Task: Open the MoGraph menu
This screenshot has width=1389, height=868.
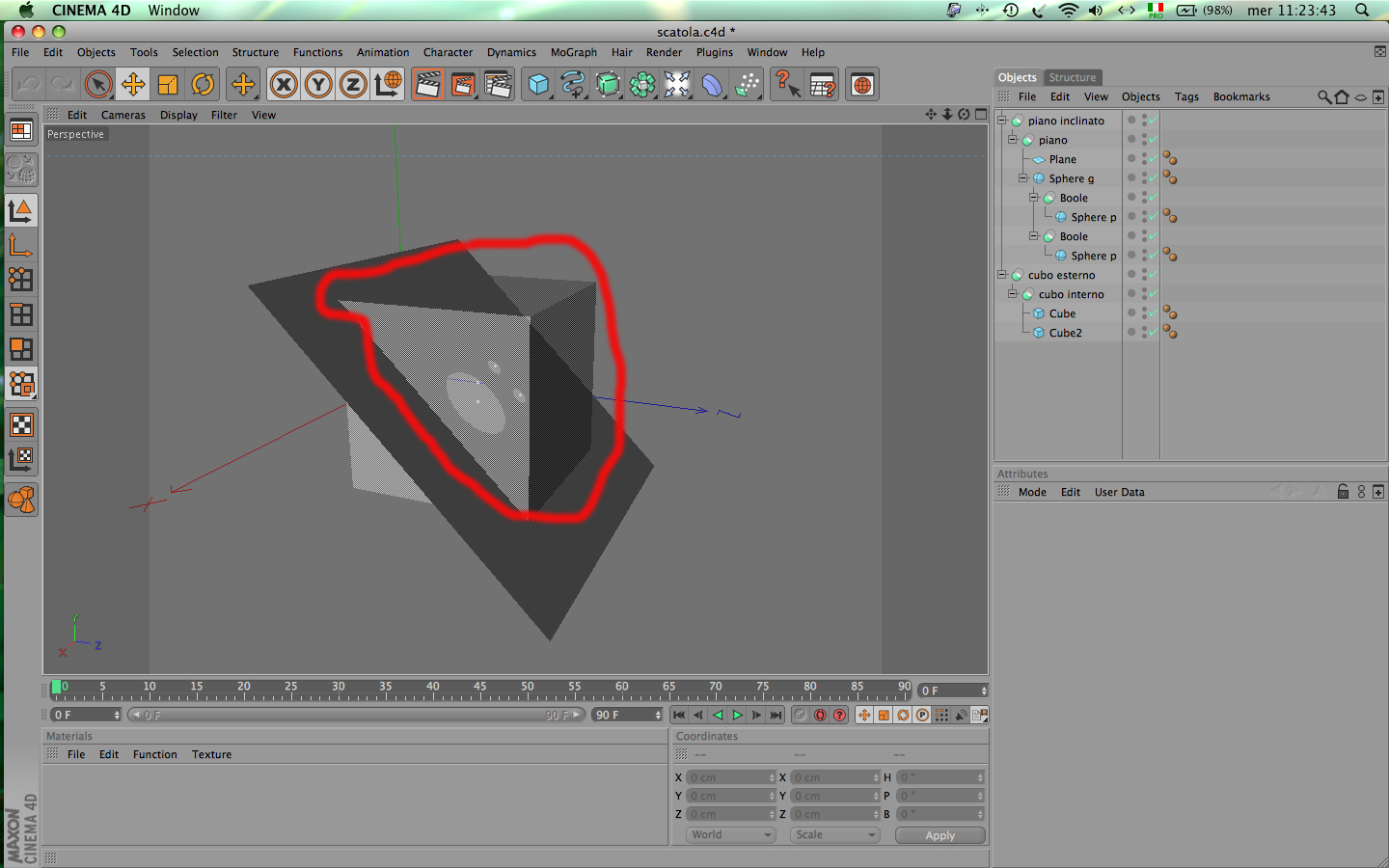Action: point(574,52)
